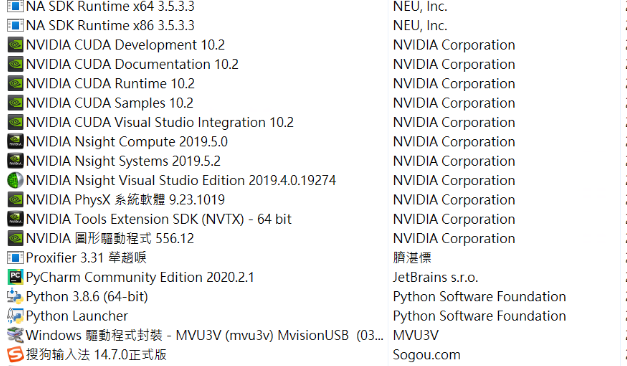This screenshot has width=627, height=366.
Task: Click the Nsight Systems 2019.5.2 icon
Action: [x=15, y=161]
